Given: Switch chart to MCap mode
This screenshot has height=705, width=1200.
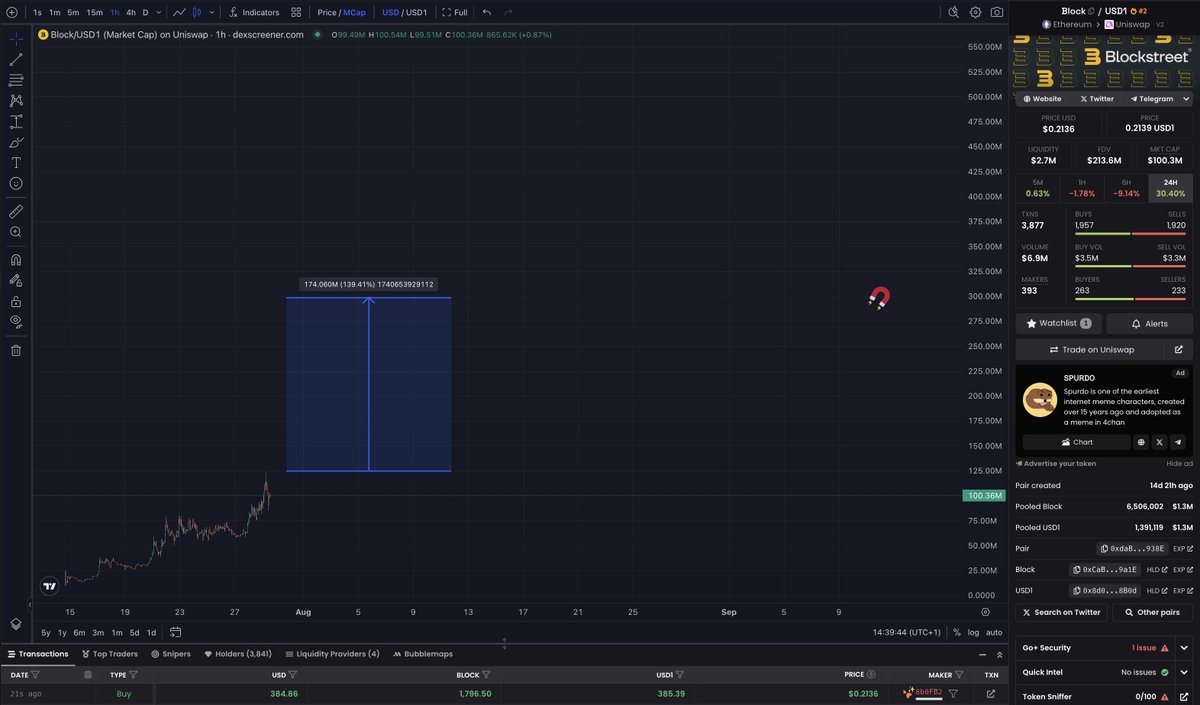Looking at the screenshot, I should pos(355,12).
